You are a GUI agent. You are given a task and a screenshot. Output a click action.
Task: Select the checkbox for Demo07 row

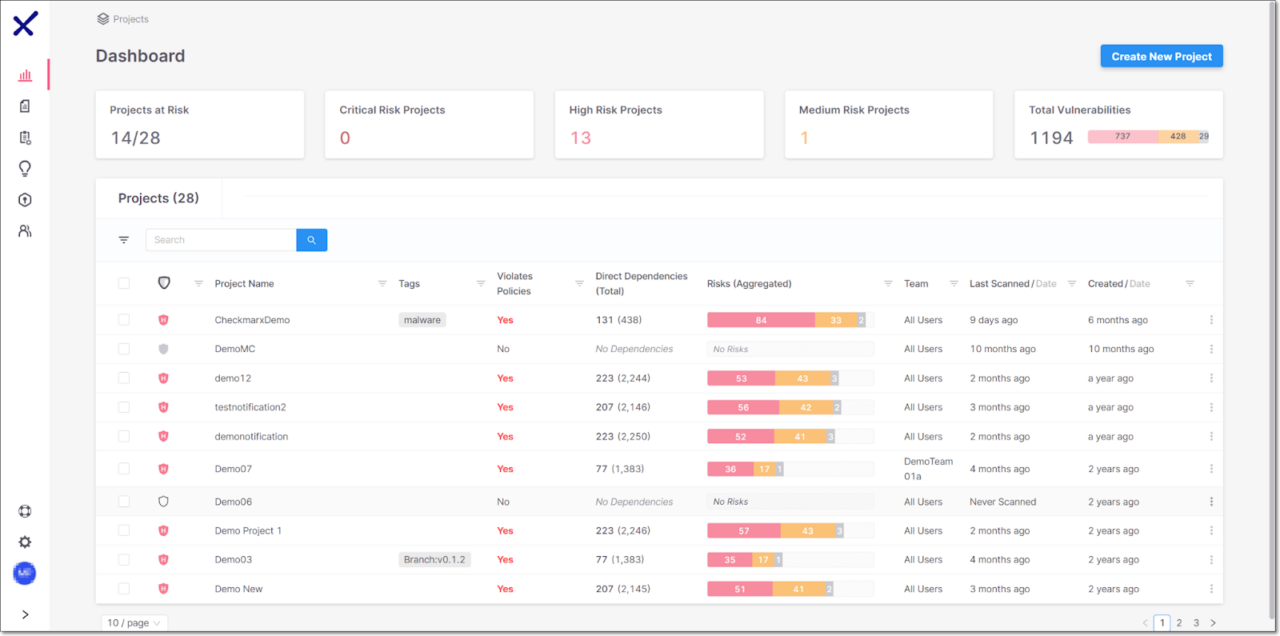point(124,469)
